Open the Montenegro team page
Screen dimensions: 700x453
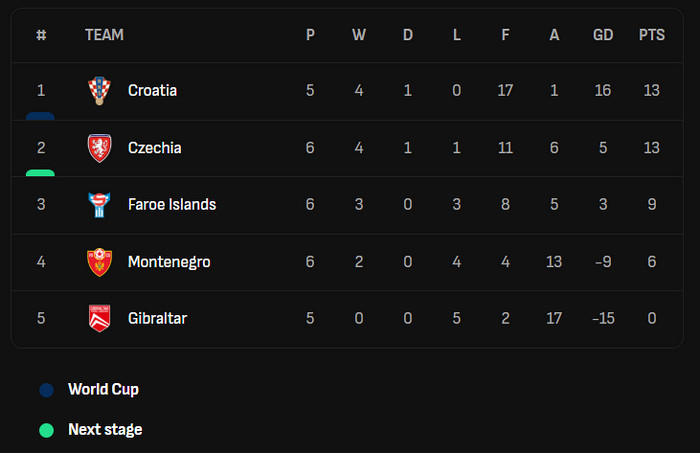tap(168, 262)
